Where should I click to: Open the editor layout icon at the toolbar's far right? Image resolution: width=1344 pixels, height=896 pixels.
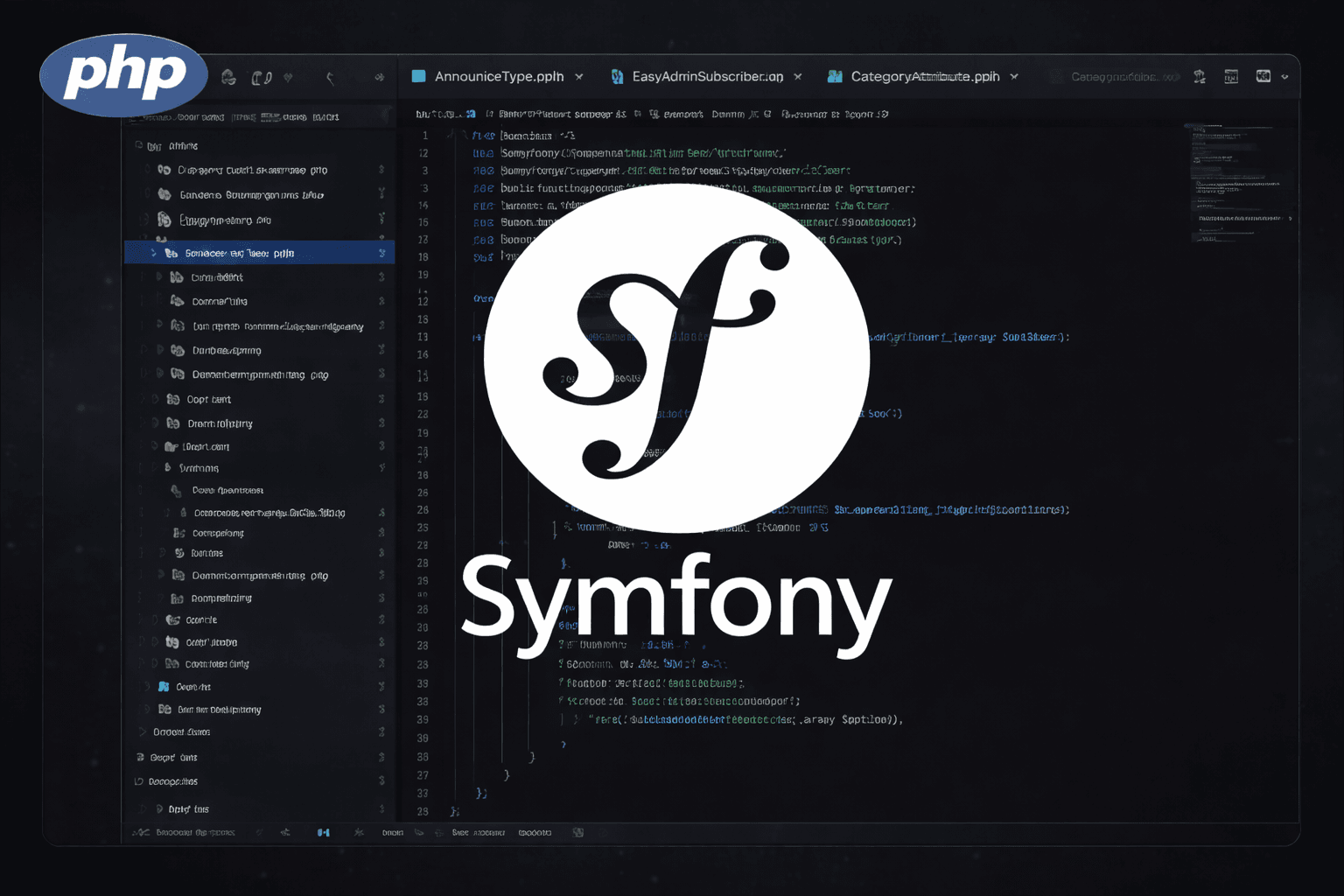1263,76
